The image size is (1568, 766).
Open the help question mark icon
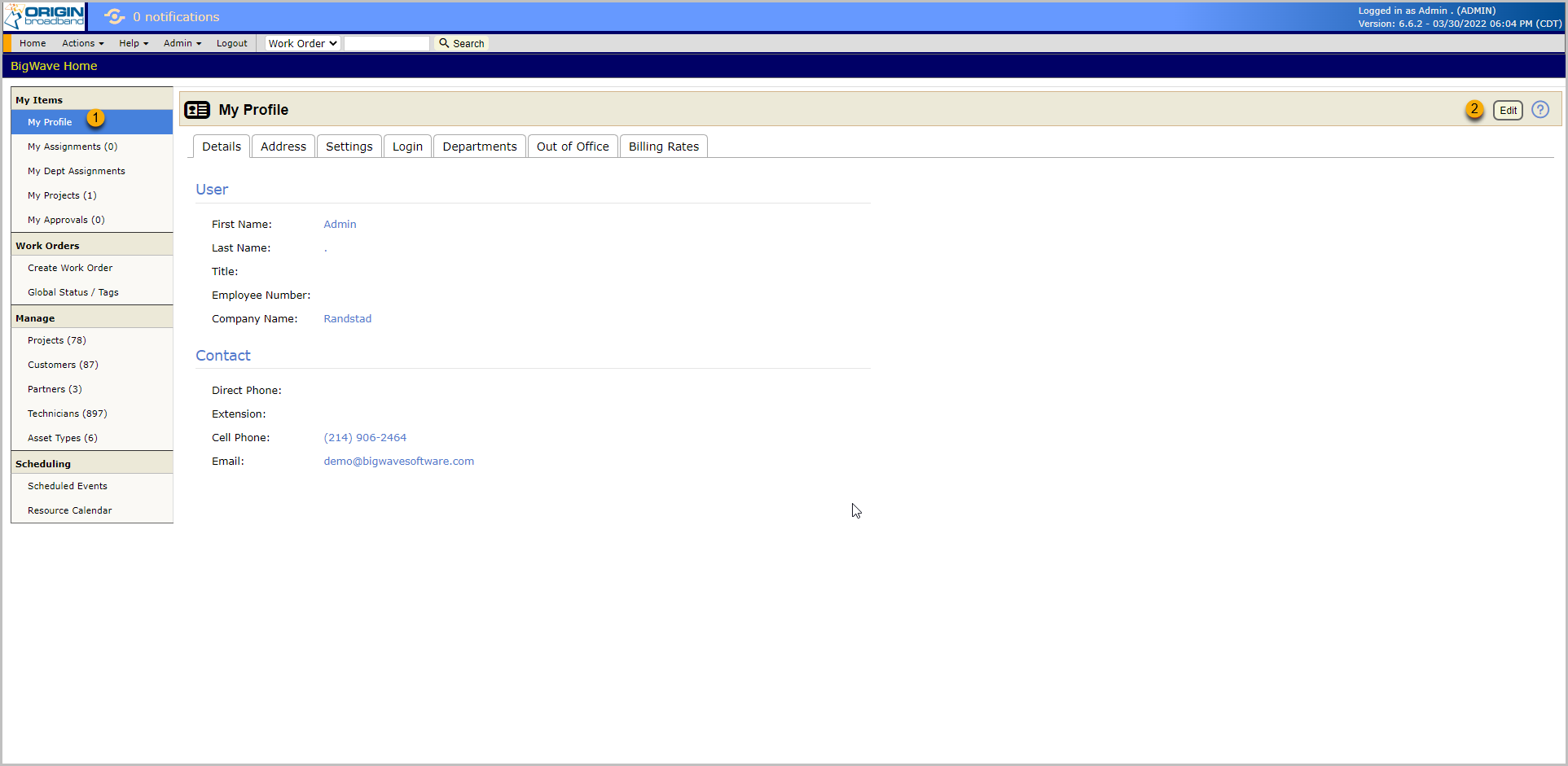click(x=1539, y=110)
